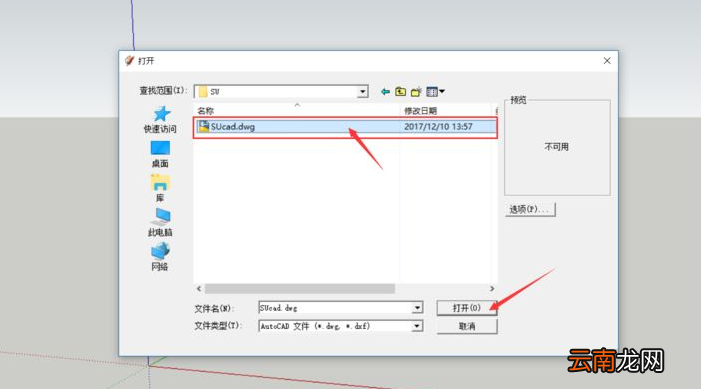701x389 pixels.
Task: Expand the file name (文件名) dropdown arrow
Action: click(417, 308)
